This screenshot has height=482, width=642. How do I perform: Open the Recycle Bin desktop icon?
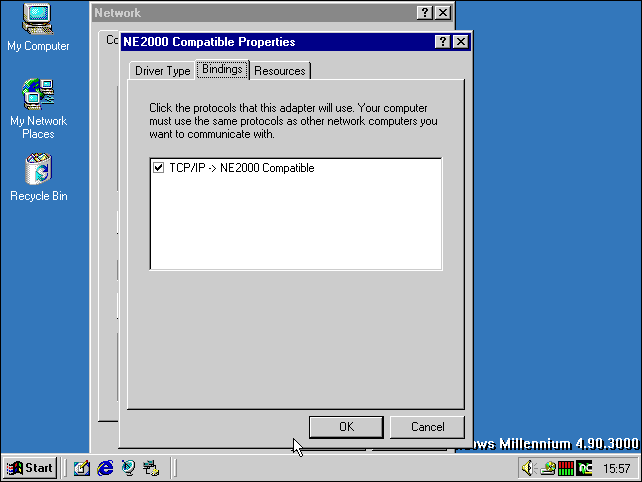pos(38,177)
